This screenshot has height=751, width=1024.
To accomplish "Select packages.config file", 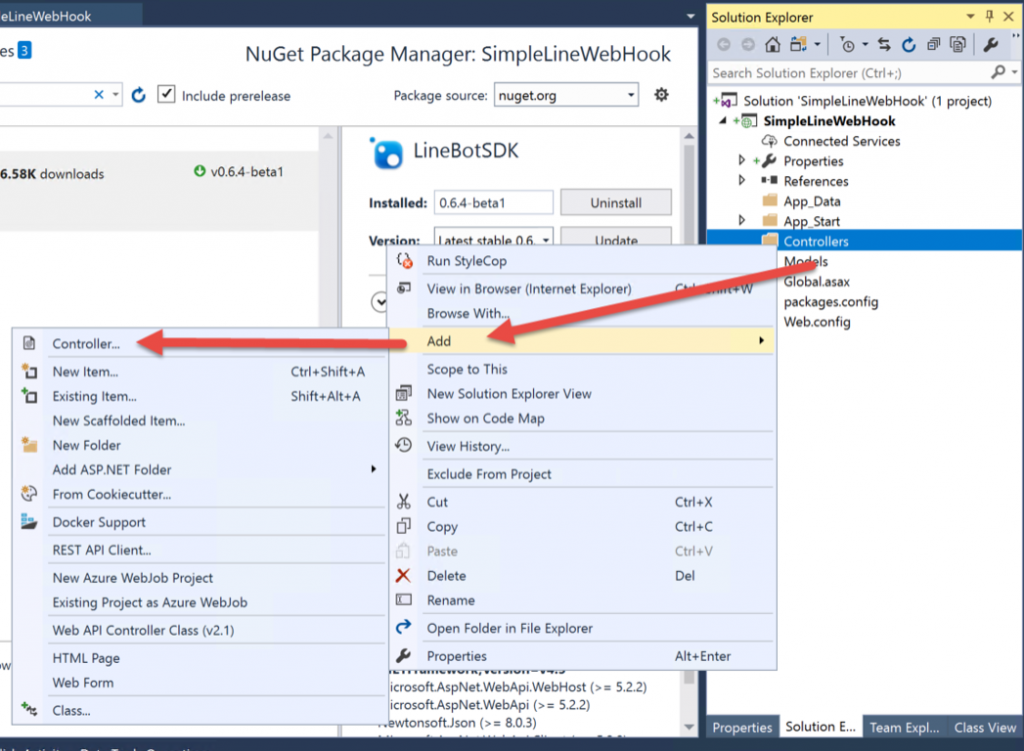I will [831, 302].
